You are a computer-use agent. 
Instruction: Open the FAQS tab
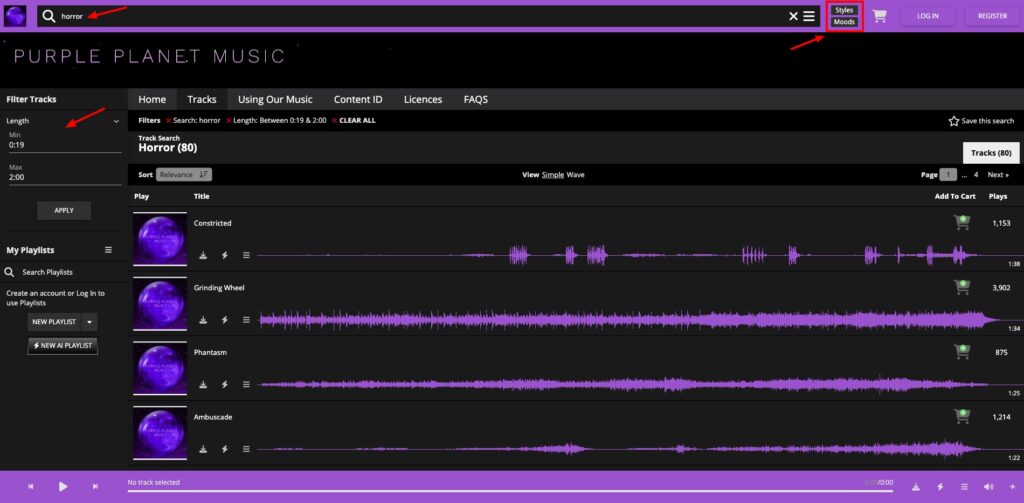click(x=475, y=99)
